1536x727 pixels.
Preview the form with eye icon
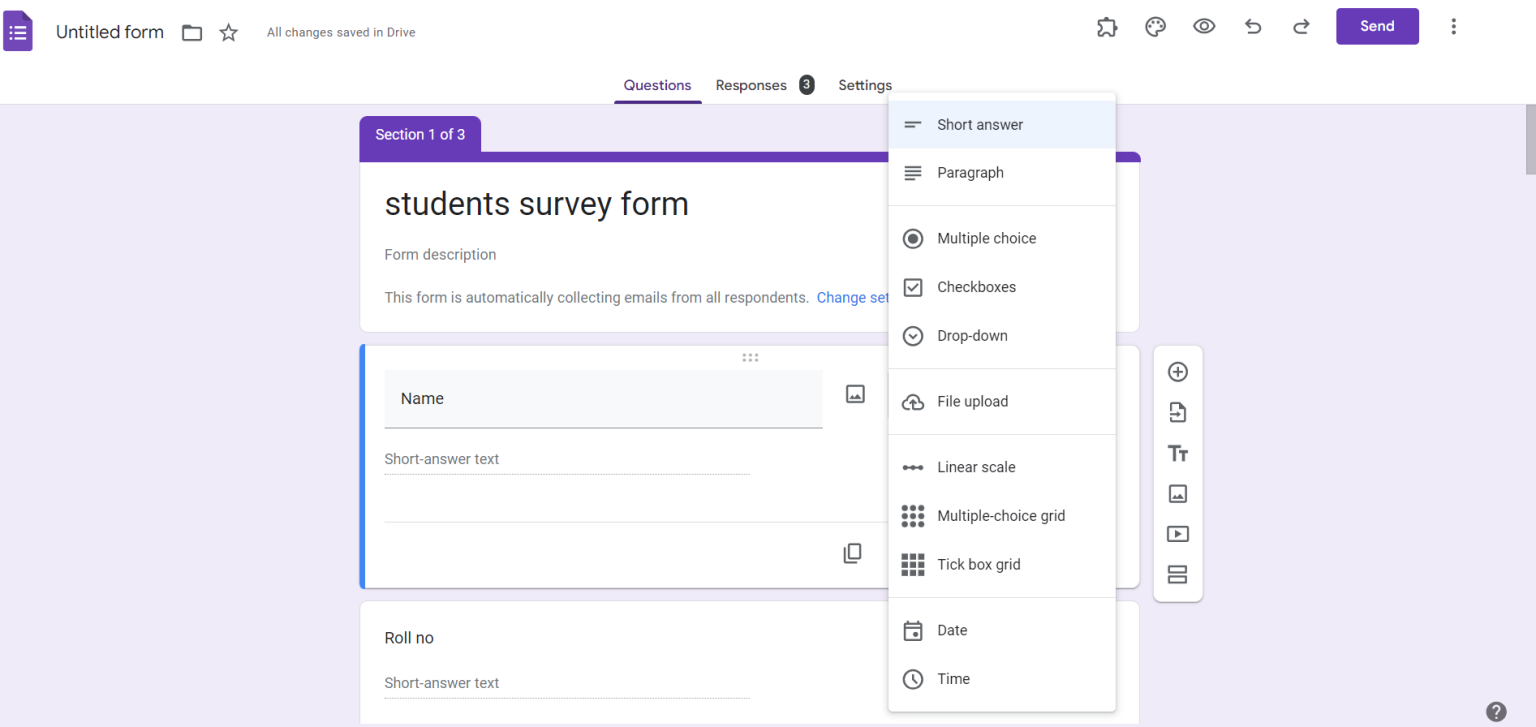tap(1204, 27)
